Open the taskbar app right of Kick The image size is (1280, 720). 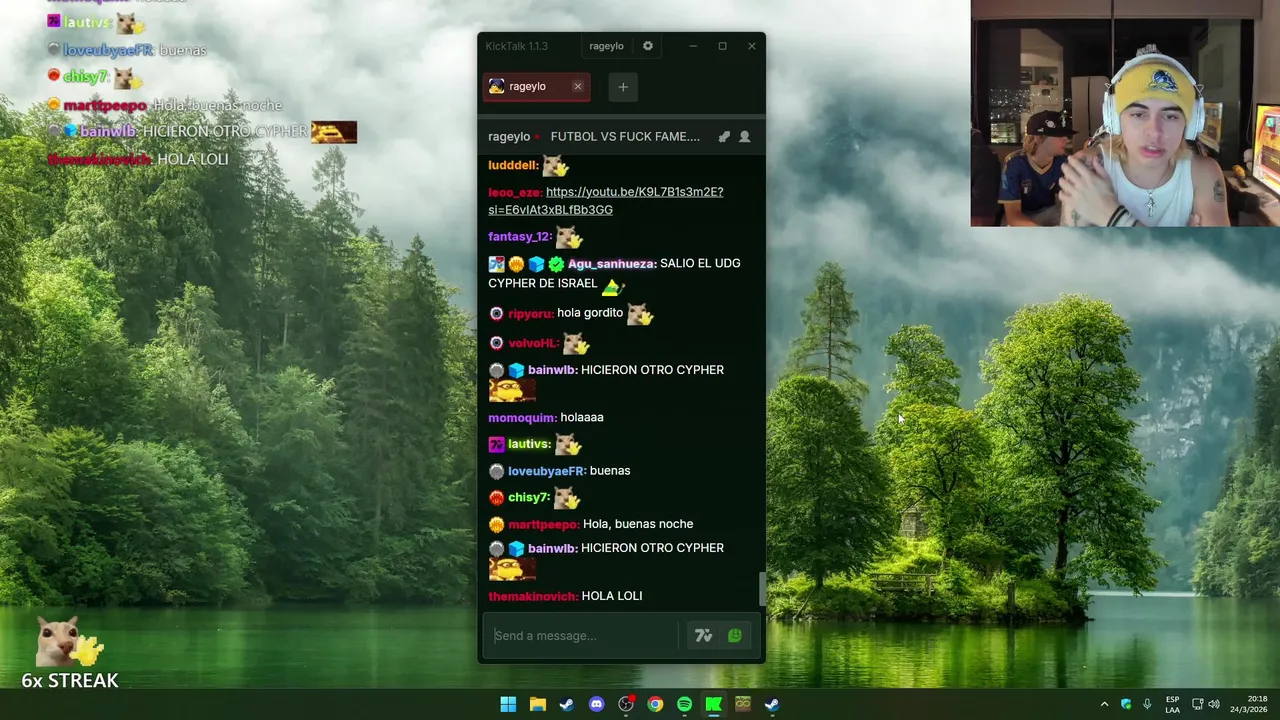743,704
